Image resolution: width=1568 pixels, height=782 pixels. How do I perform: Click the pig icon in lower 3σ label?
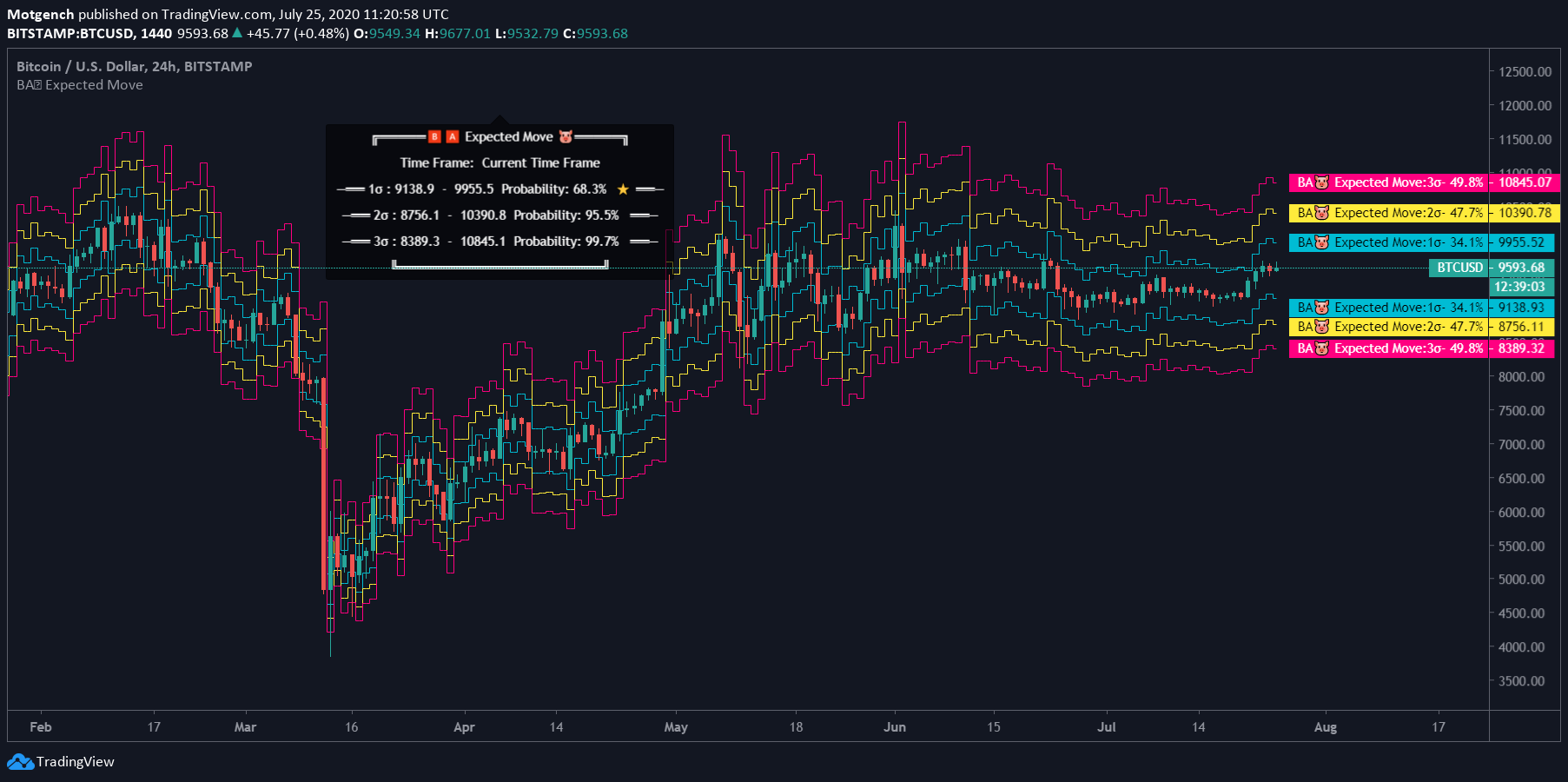tap(1322, 348)
